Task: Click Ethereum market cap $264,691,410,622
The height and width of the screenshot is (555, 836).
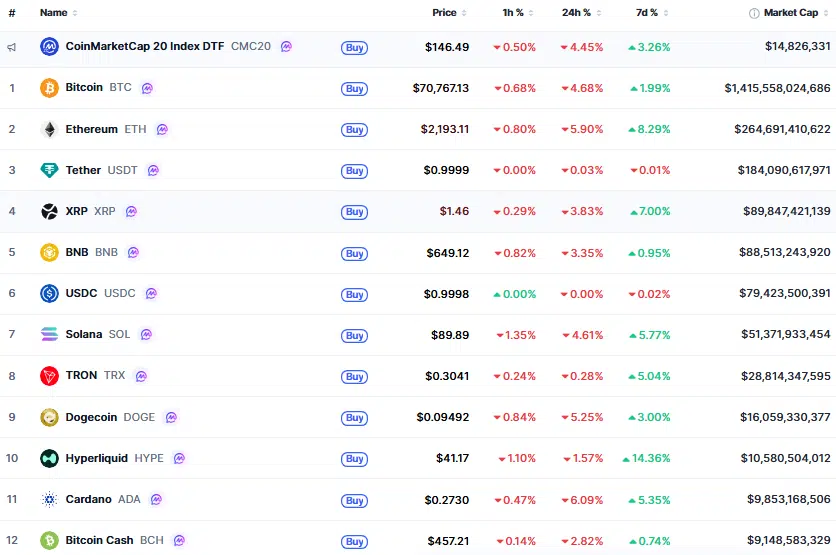Action: tap(782, 129)
